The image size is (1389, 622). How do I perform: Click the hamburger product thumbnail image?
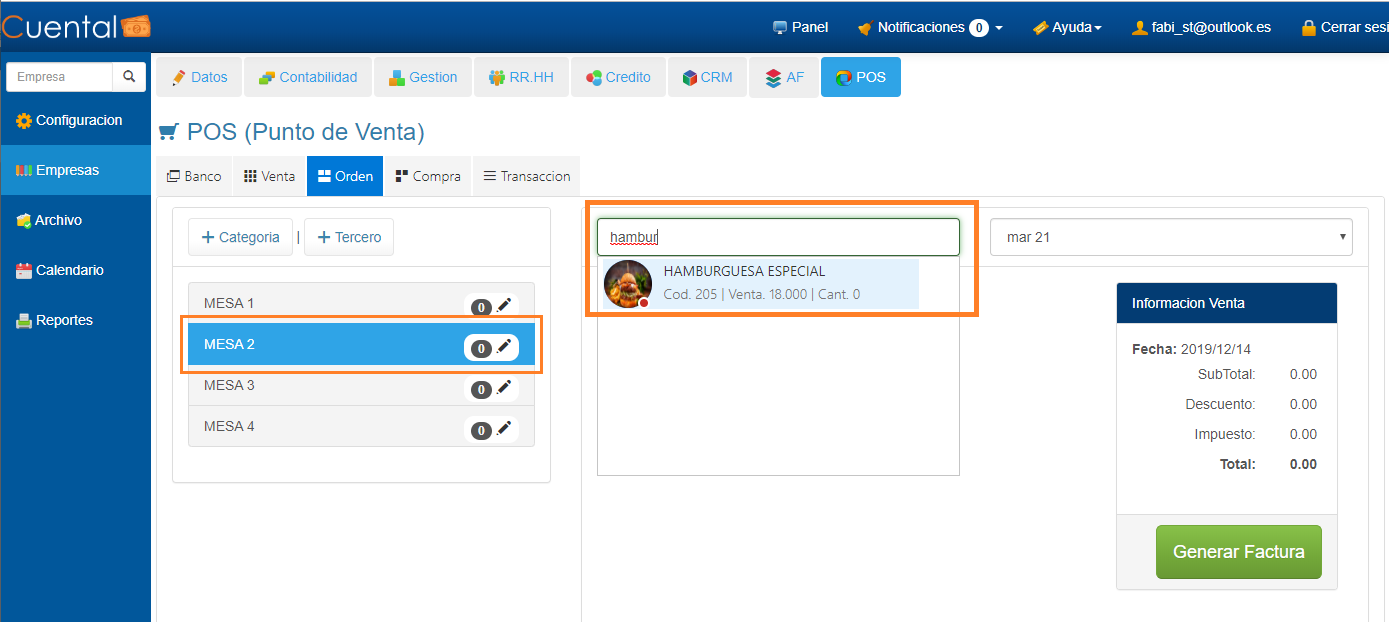pos(628,284)
